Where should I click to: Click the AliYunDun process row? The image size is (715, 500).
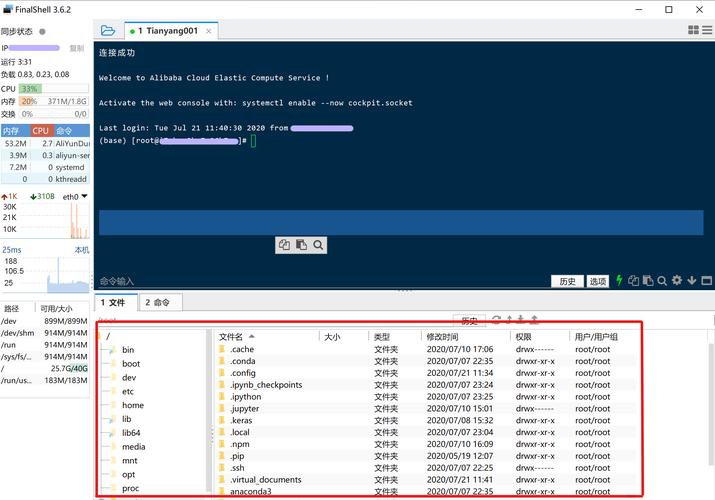coord(45,143)
